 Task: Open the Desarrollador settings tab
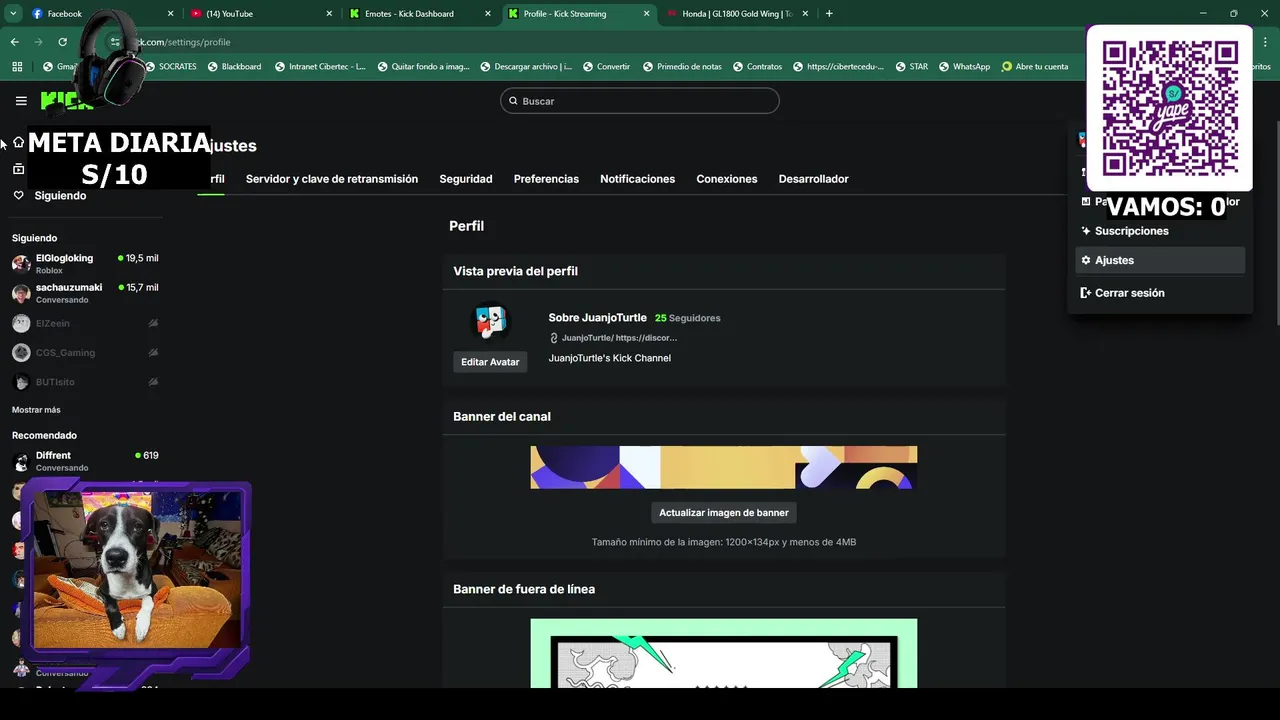click(x=813, y=179)
